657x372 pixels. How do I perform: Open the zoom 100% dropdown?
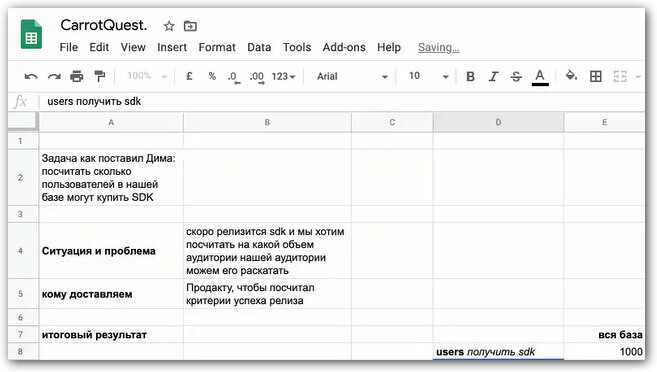[x=147, y=76]
